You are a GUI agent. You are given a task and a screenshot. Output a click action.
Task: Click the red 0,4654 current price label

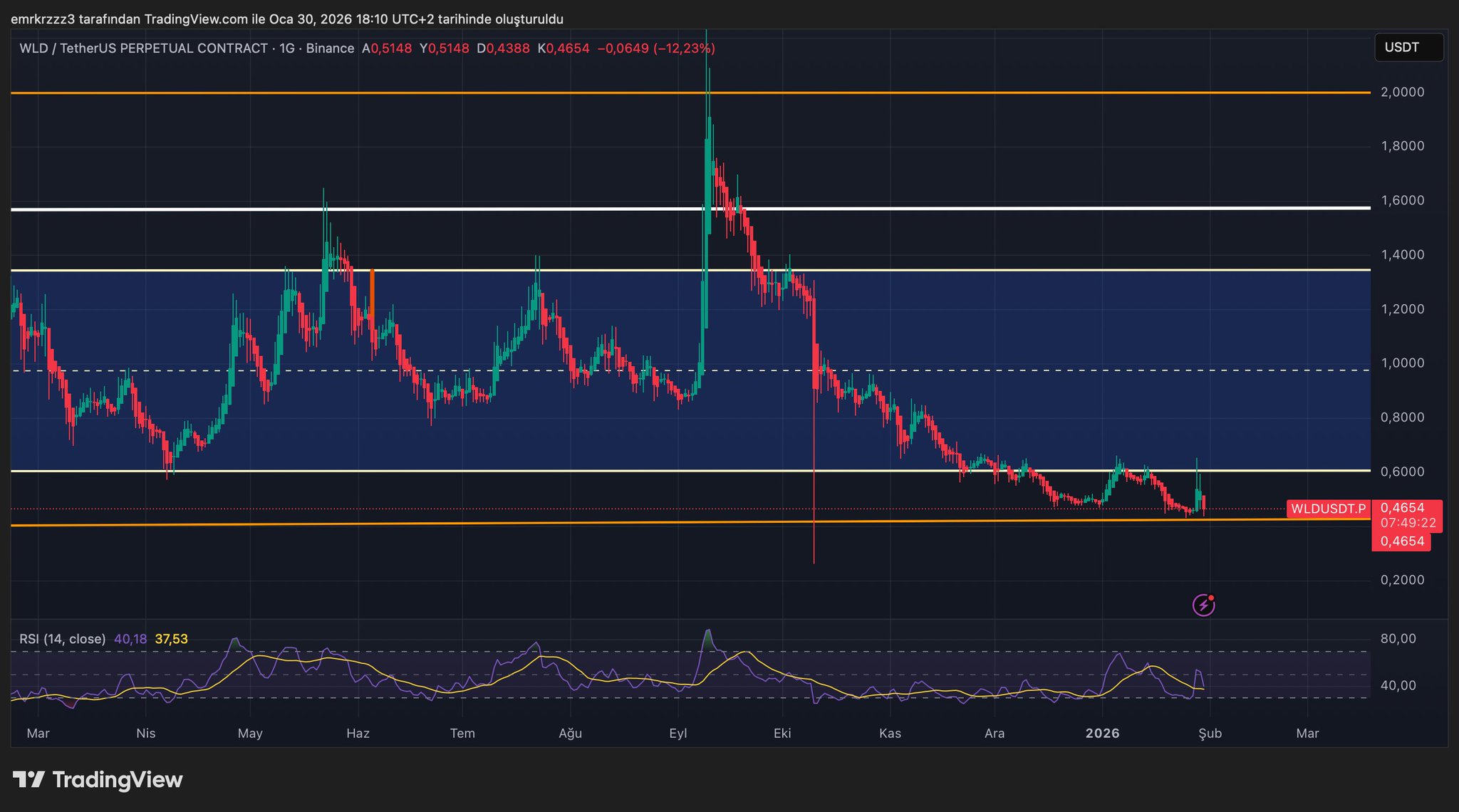[x=1402, y=508]
